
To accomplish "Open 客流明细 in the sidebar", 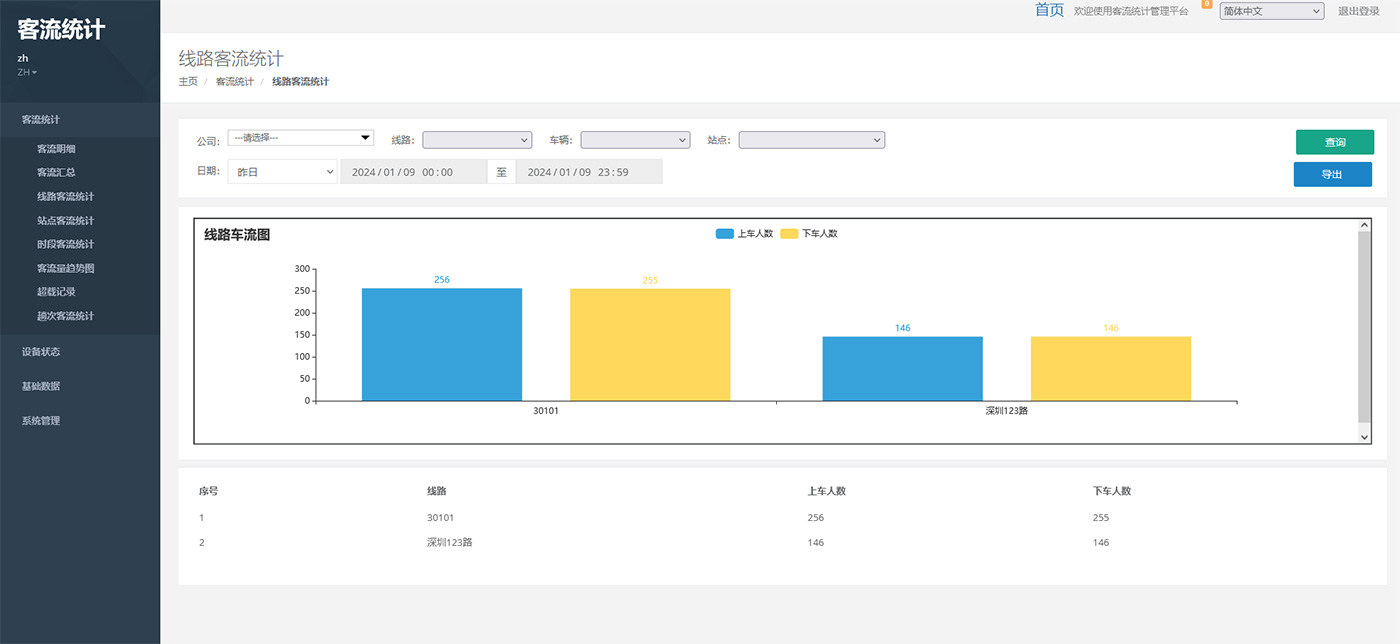I will tap(57, 149).
